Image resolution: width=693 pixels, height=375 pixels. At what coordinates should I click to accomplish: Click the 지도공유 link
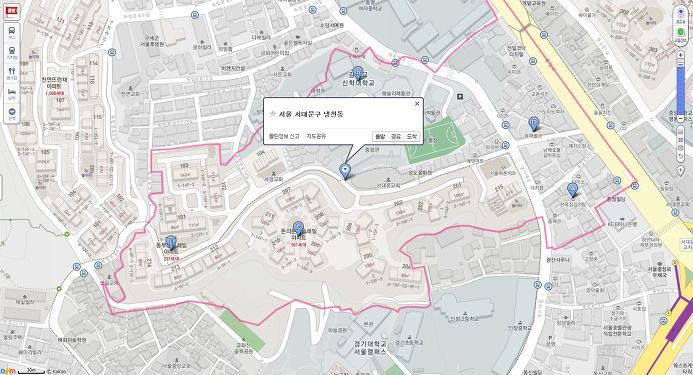point(316,136)
